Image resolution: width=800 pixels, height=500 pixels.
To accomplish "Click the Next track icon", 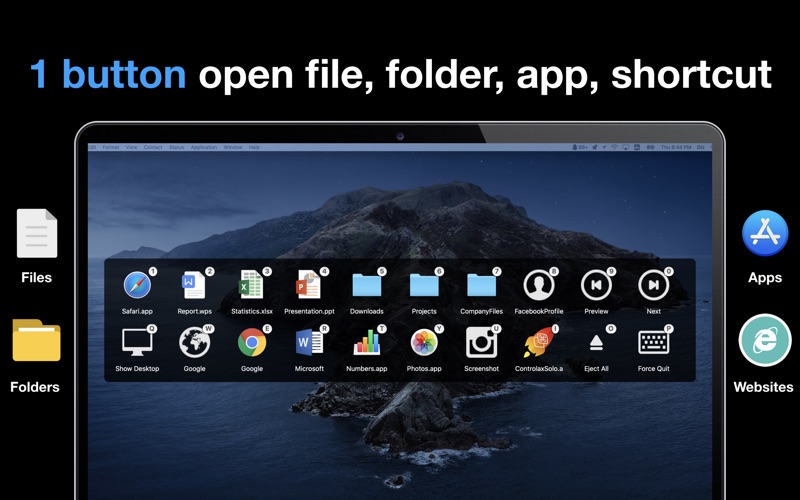I will coord(654,285).
